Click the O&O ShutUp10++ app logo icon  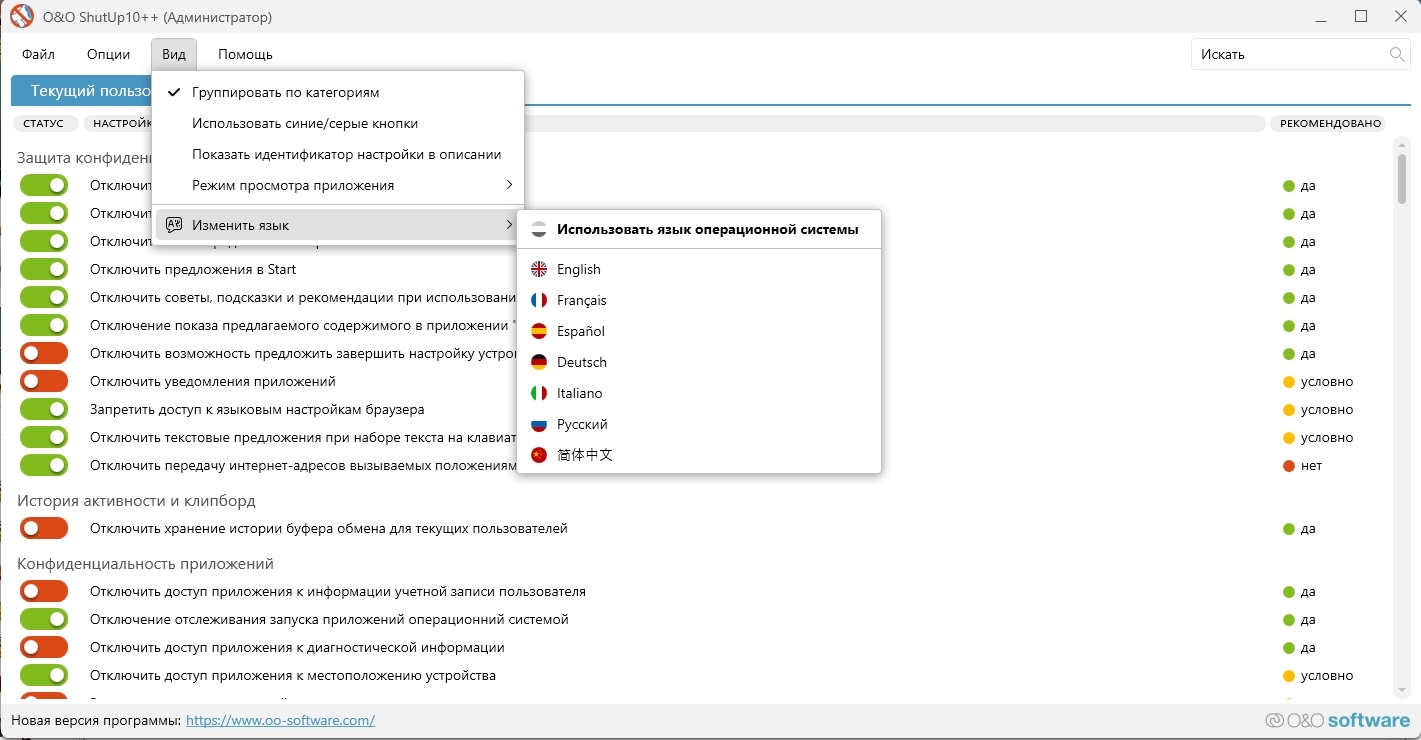[x=21, y=17]
